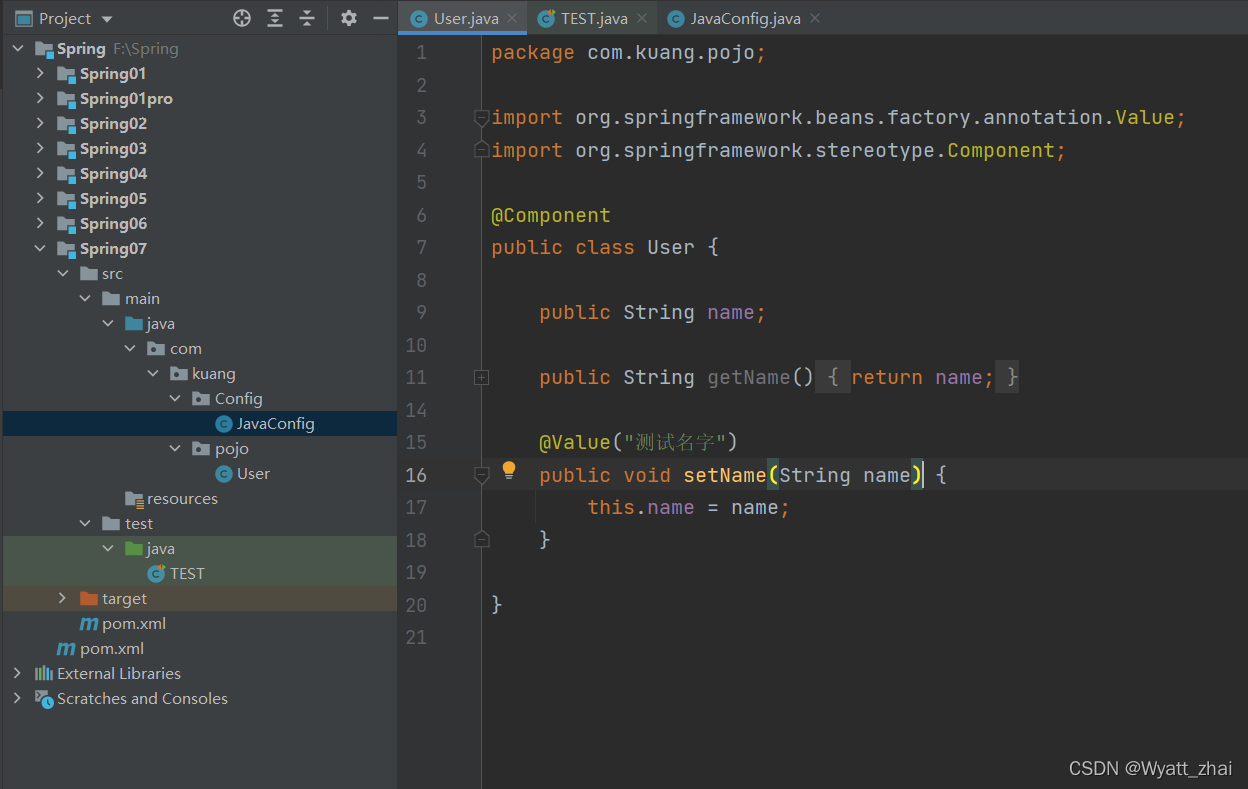Viewport: 1248px width, 789px height.
Task: Switch to the TEST.java tab
Action: (x=594, y=18)
